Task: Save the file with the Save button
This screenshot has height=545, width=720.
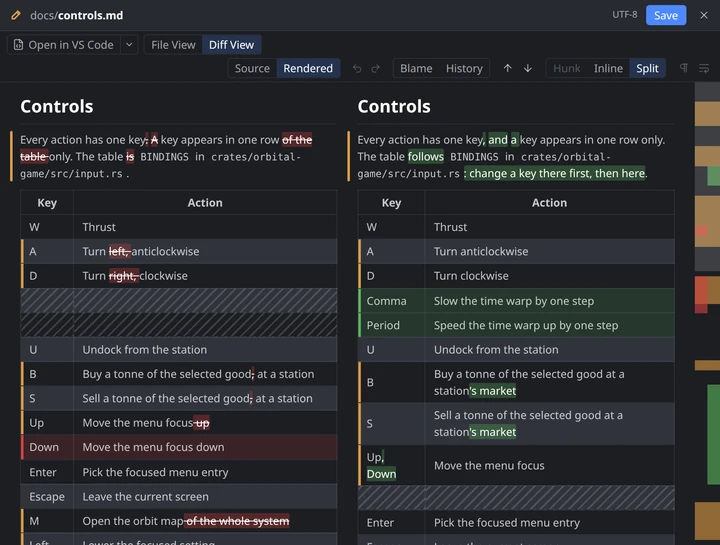Action: point(666,15)
